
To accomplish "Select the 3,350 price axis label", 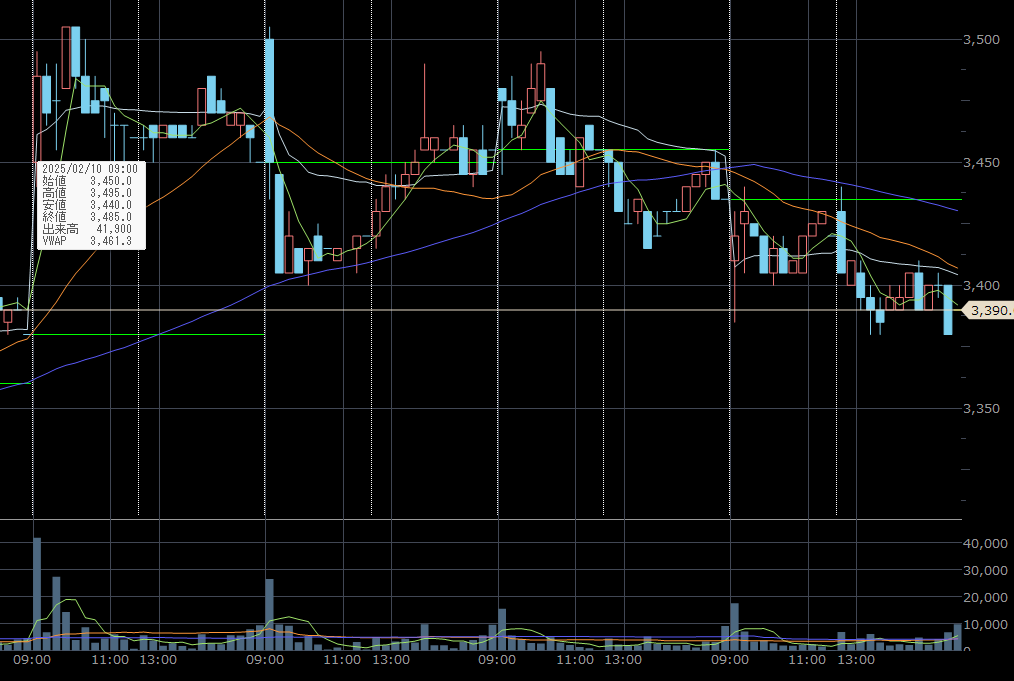I will point(981,408).
